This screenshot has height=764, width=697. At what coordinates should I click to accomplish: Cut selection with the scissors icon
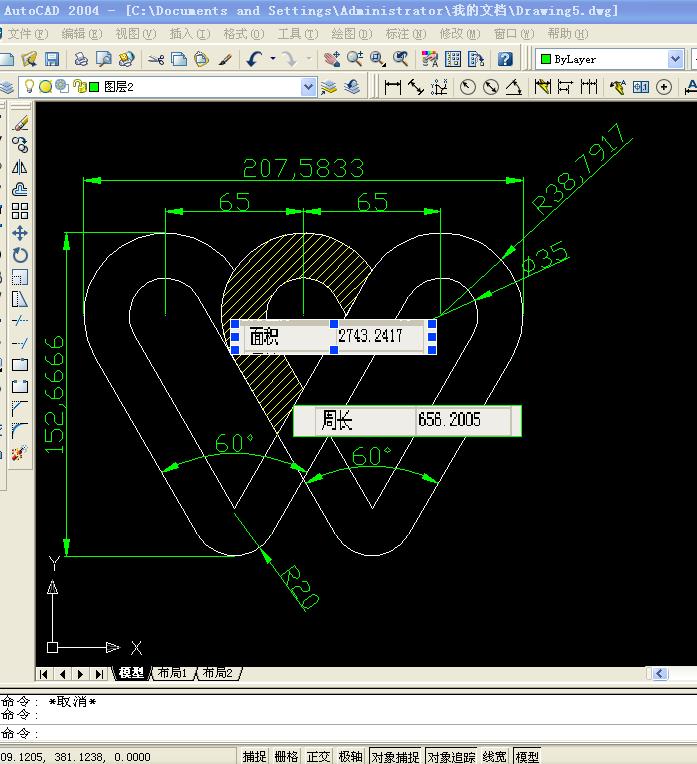[x=156, y=59]
